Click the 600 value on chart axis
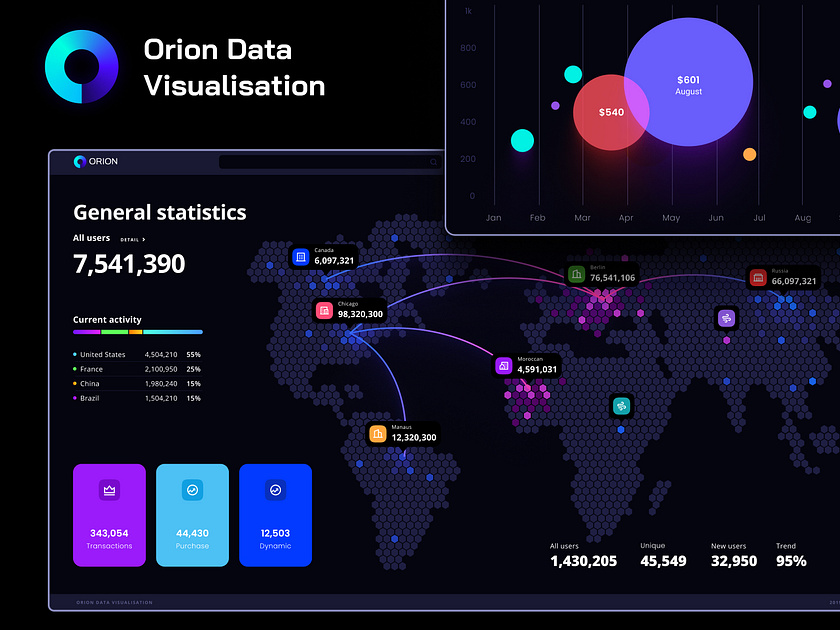 pos(468,85)
